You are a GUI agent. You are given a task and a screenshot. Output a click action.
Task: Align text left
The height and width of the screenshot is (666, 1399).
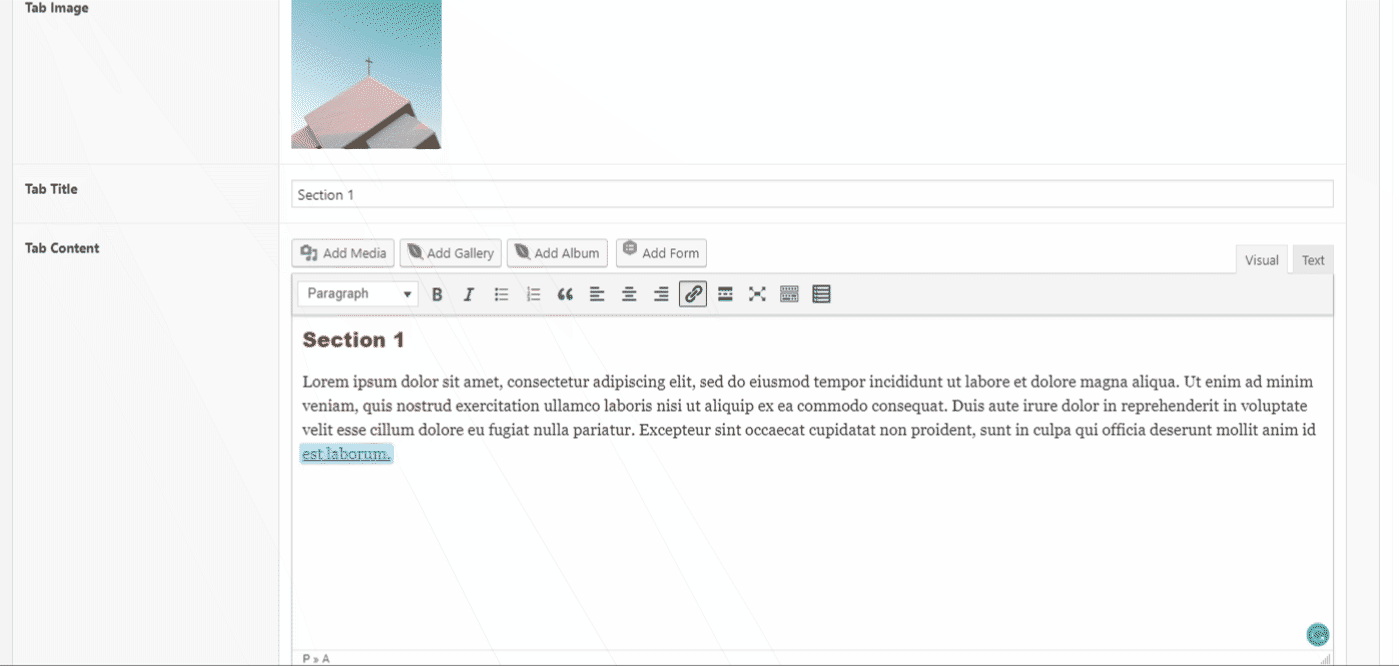click(597, 294)
